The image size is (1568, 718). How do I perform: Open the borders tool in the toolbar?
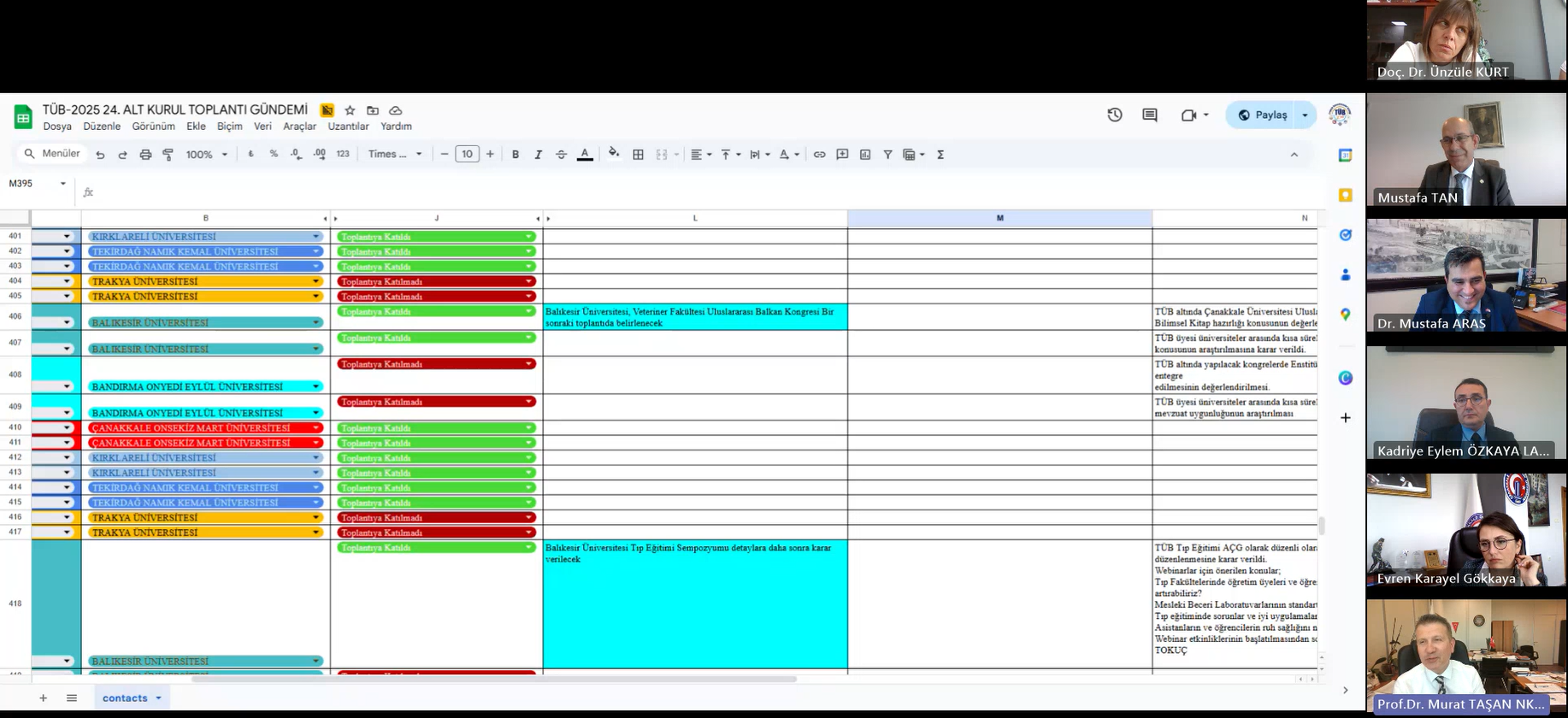638,155
